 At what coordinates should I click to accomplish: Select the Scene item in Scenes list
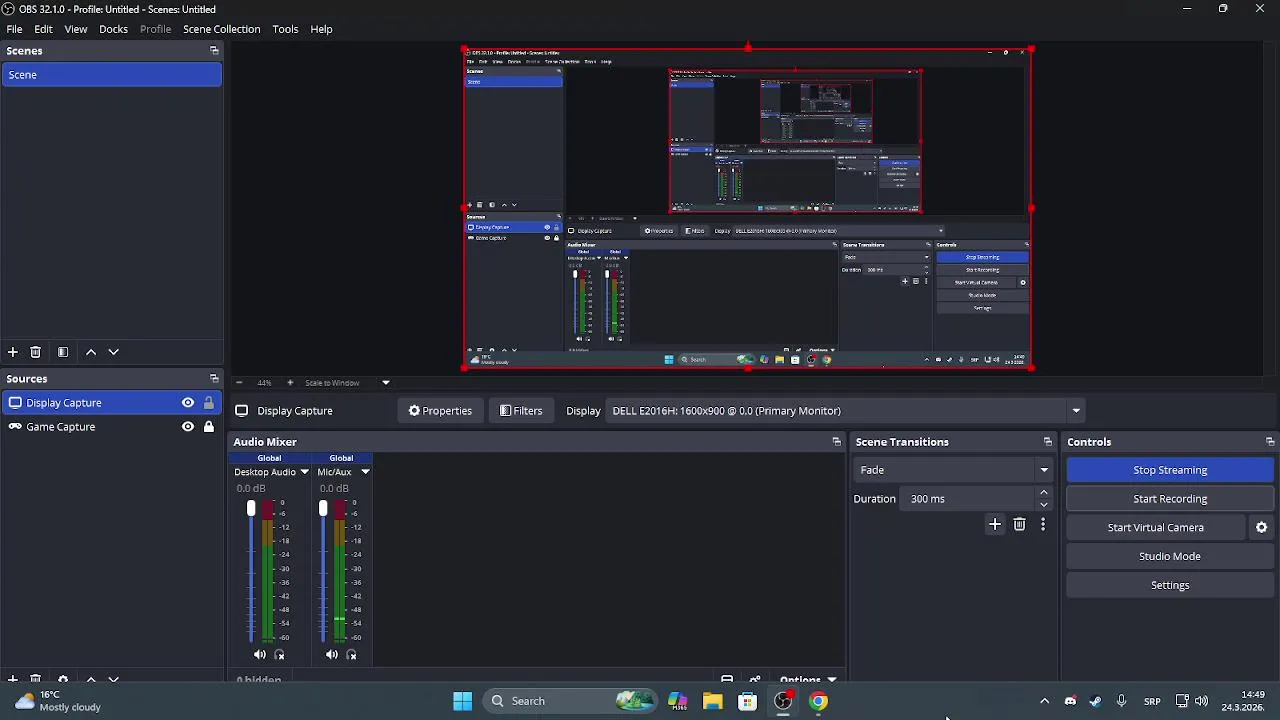pos(111,75)
